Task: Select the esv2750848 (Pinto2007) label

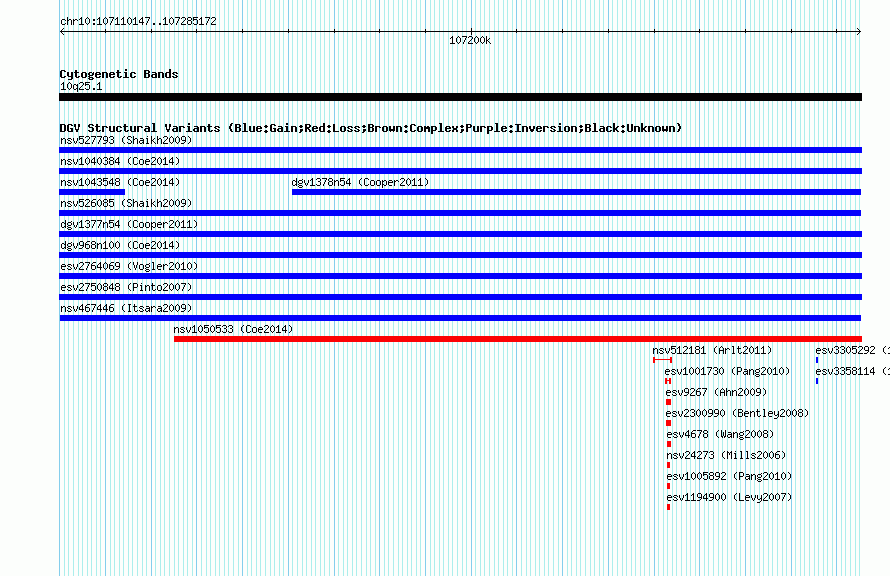Action: pos(126,287)
